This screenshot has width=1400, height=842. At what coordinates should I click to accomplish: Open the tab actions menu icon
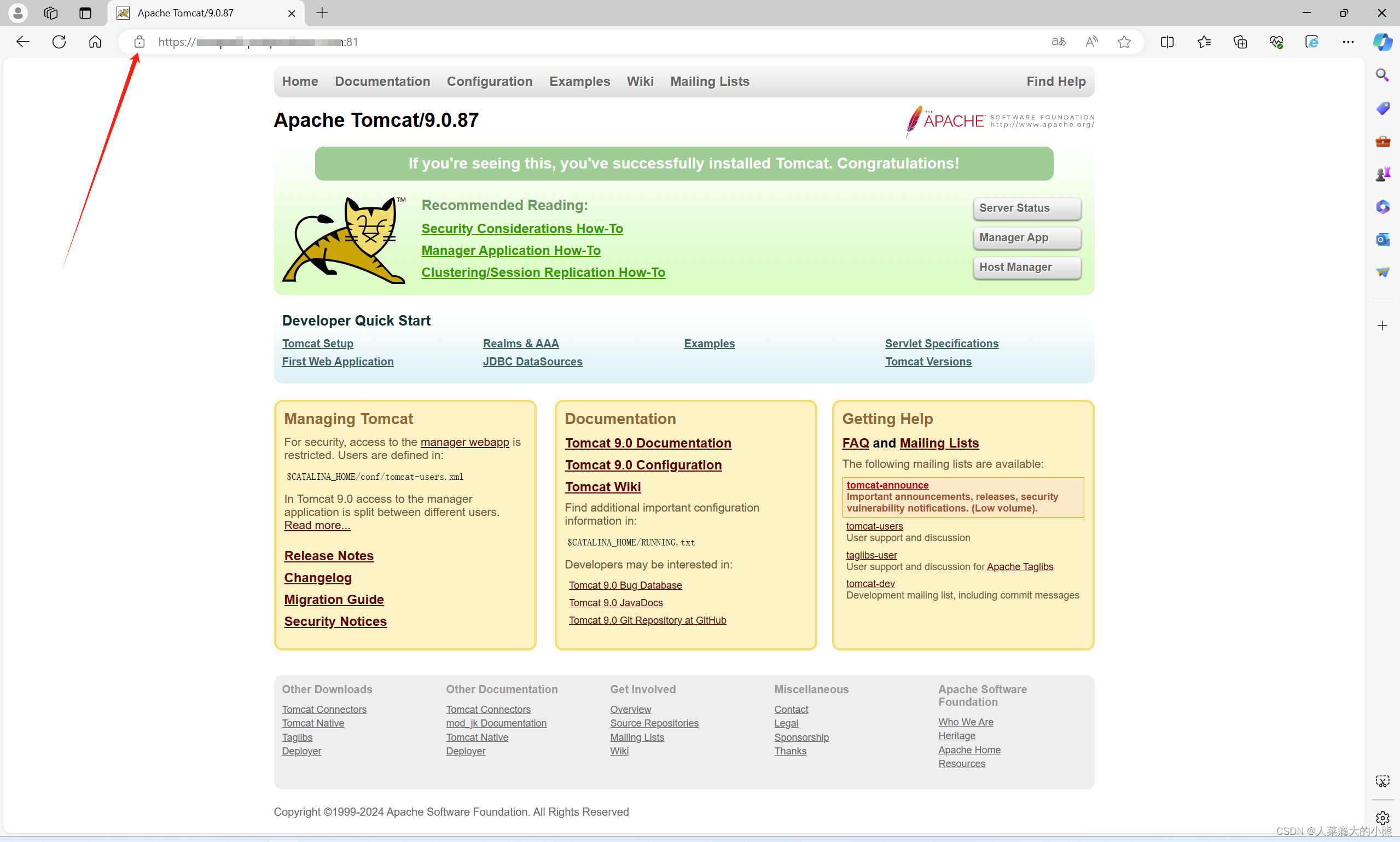coord(85,13)
